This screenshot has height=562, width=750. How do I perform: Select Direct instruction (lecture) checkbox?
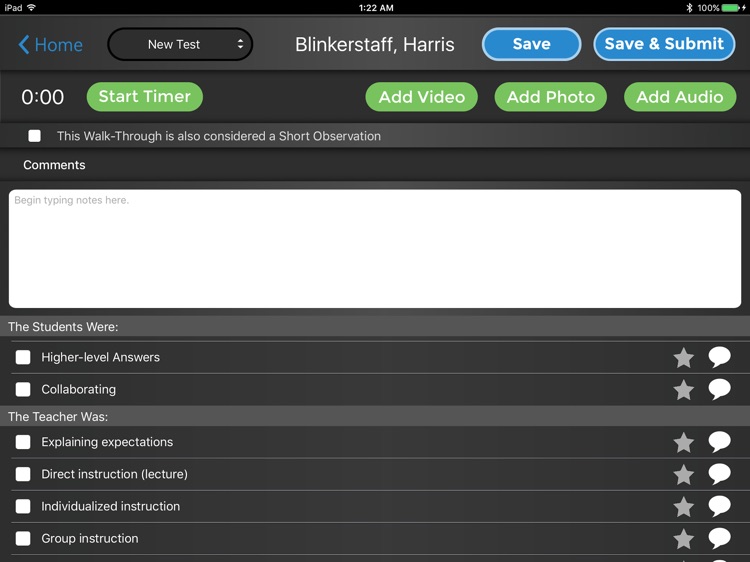coord(23,474)
